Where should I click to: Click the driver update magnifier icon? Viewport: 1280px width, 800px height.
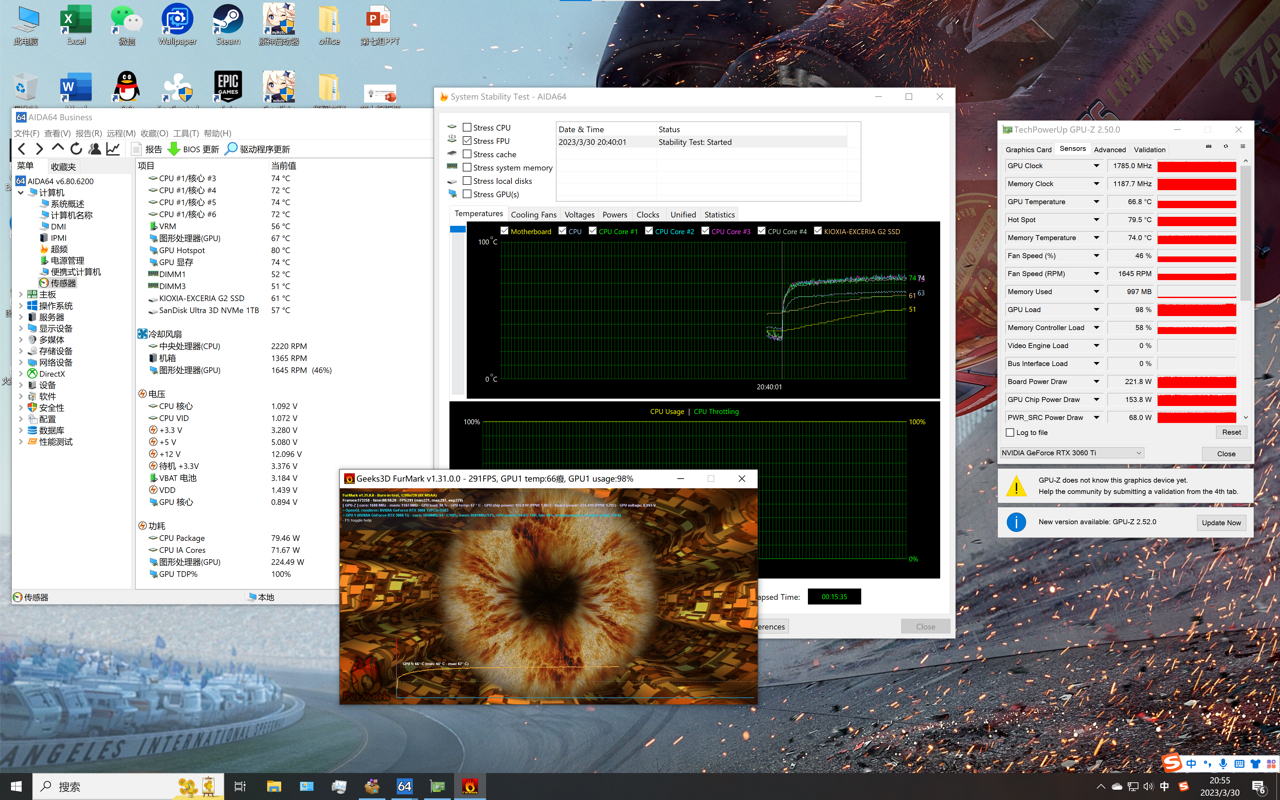tap(231, 149)
